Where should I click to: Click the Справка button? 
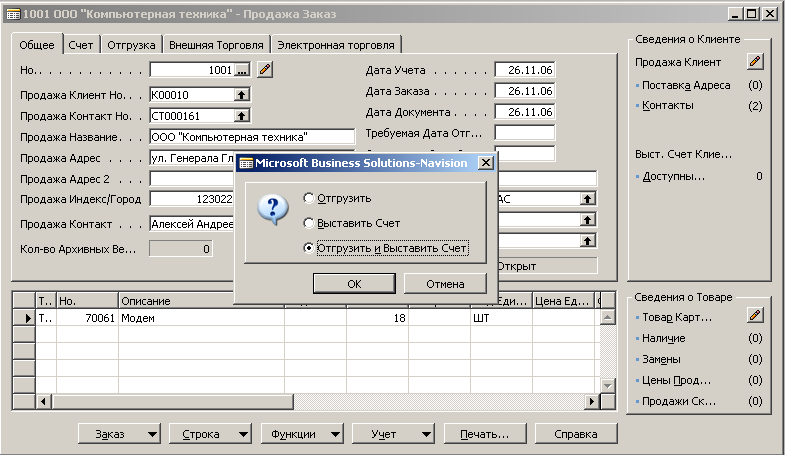coord(576,434)
